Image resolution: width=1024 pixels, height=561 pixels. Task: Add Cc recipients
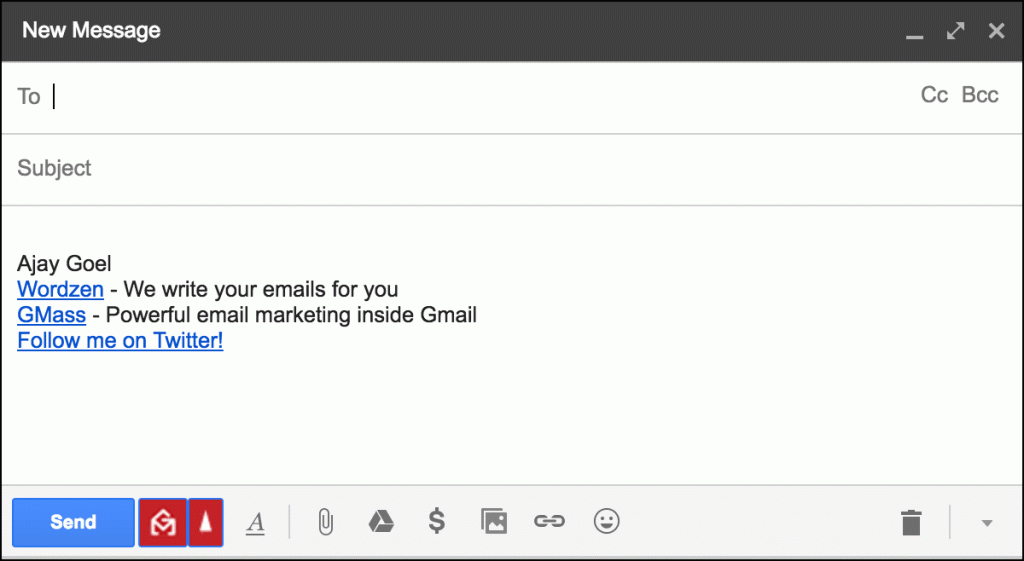(934, 95)
